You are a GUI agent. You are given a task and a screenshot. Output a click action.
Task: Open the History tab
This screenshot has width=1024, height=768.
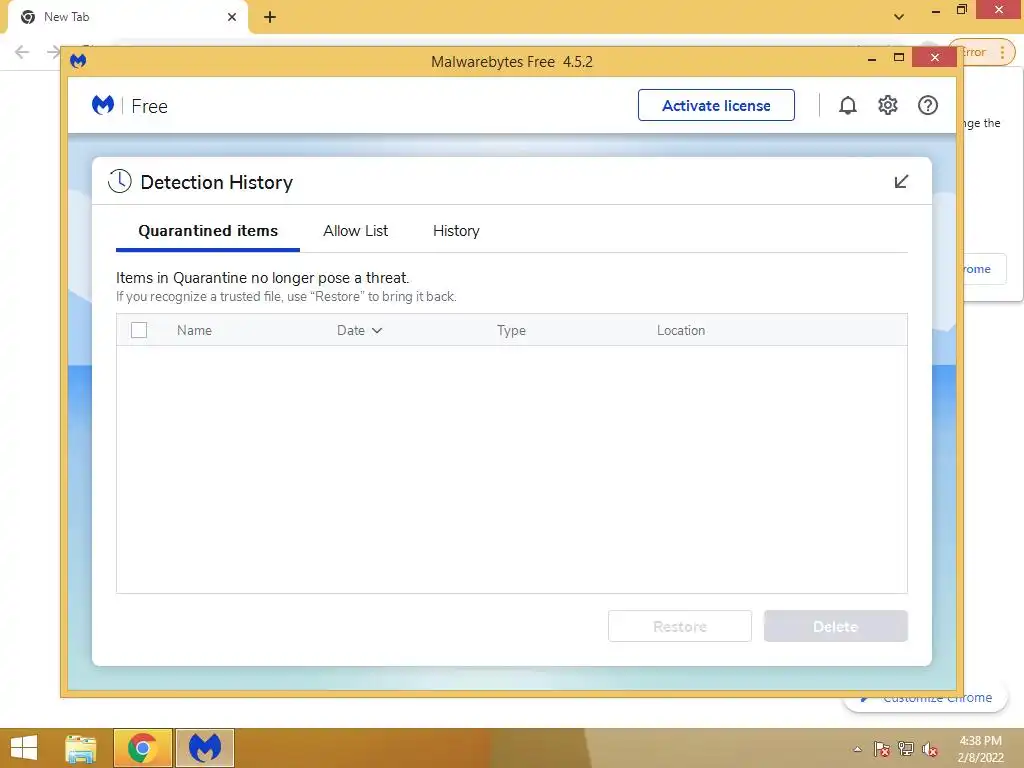(456, 231)
